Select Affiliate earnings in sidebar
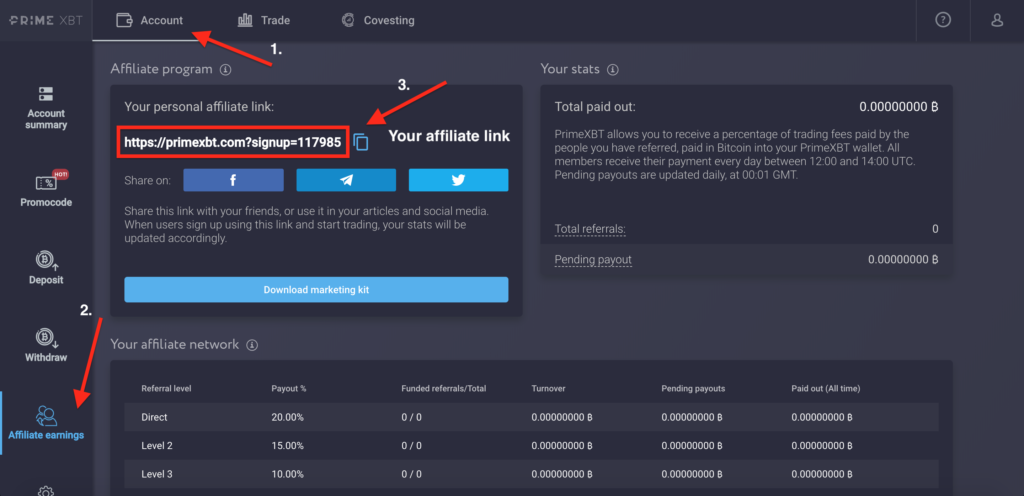 [46, 422]
